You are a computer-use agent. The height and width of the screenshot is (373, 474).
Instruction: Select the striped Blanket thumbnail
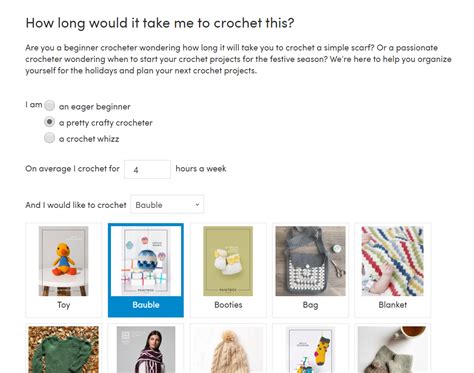(x=393, y=261)
